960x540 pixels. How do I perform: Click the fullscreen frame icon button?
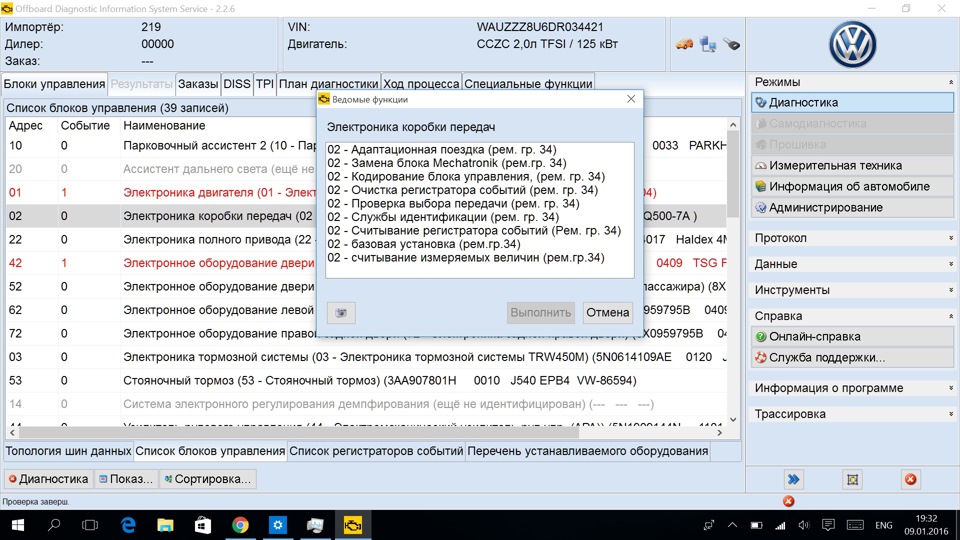coord(852,479)
